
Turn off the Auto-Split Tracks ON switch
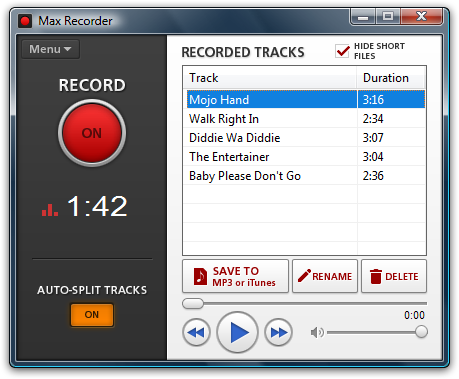(x=92, y=315)
